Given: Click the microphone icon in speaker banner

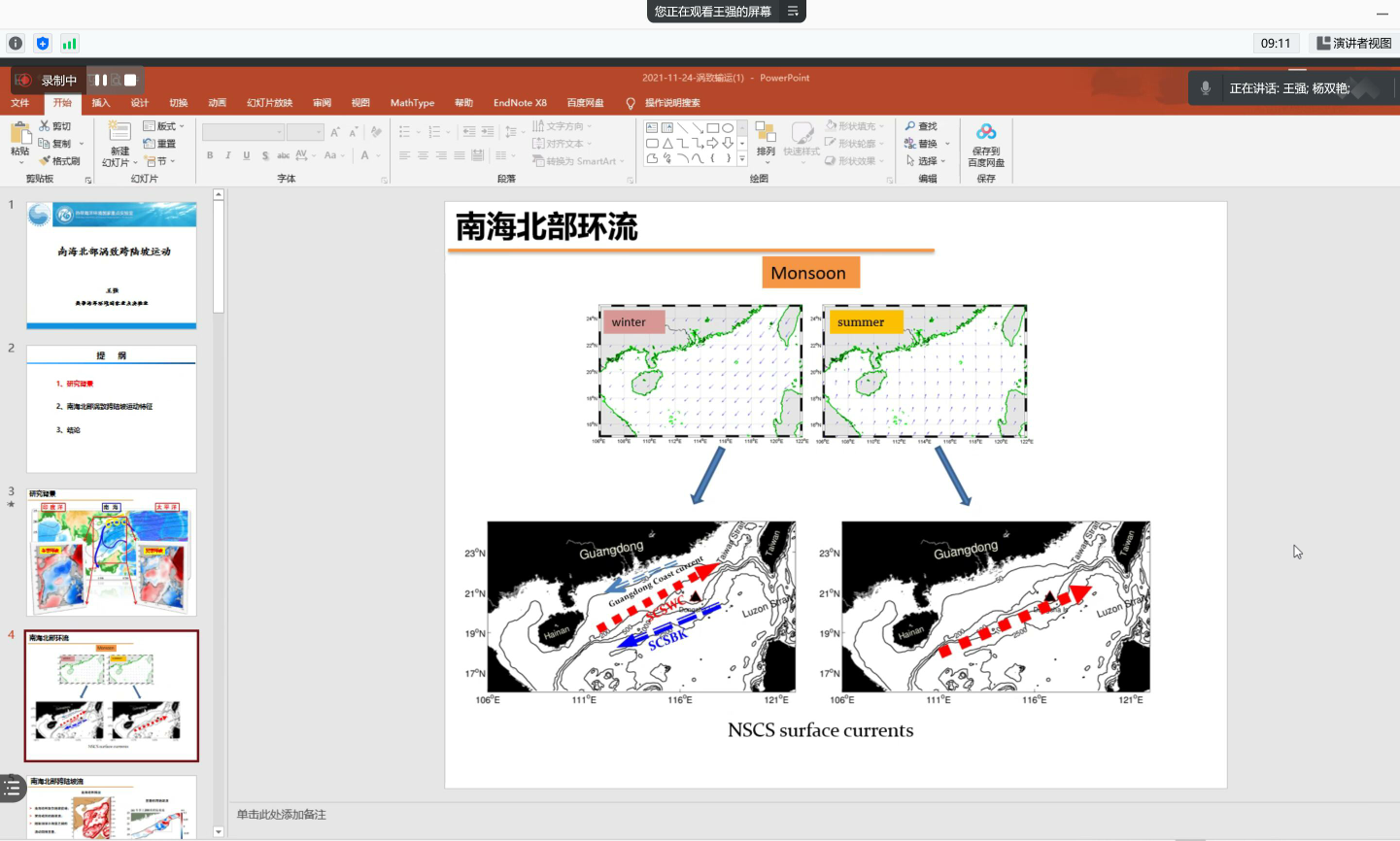Looking at the screenshot, I should tap(1206, 88).
